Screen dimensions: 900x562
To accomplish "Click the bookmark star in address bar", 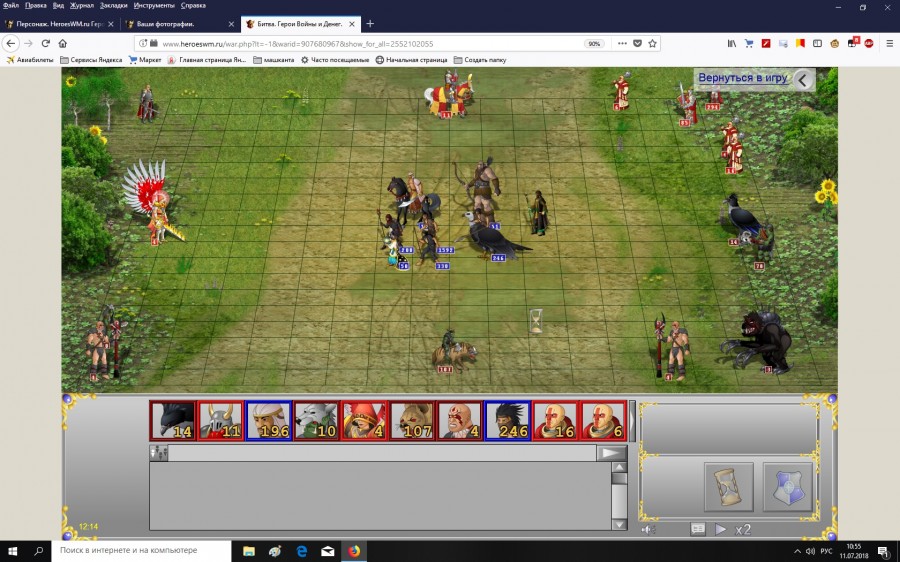I will point(653,43).
